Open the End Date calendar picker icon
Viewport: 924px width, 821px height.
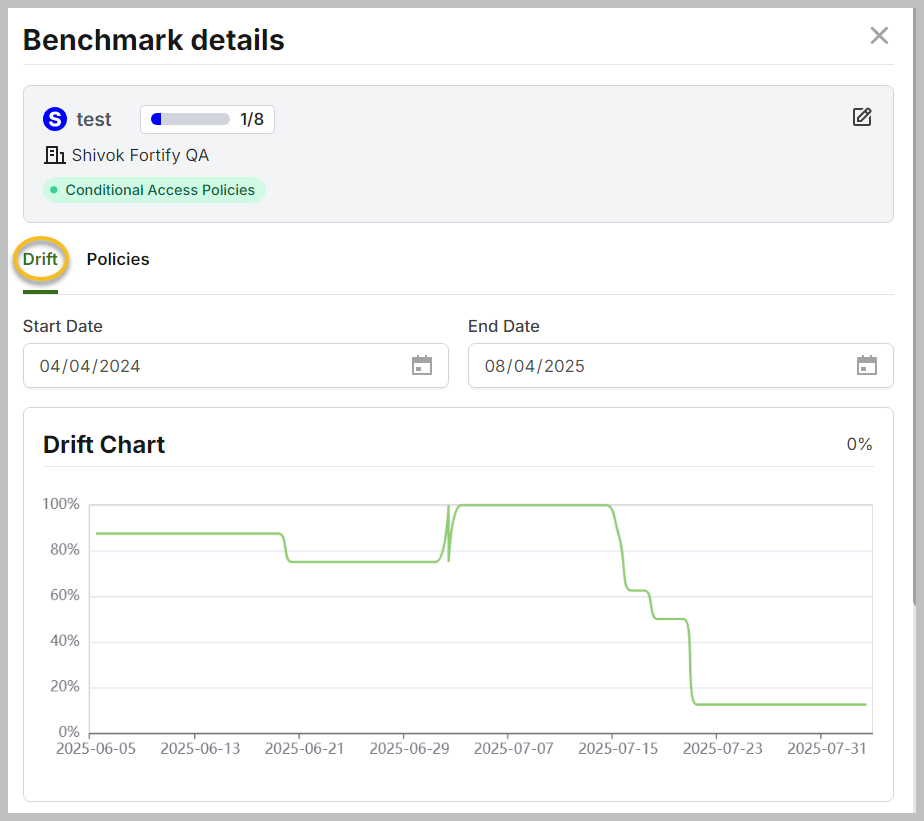(x=866, y=366)
